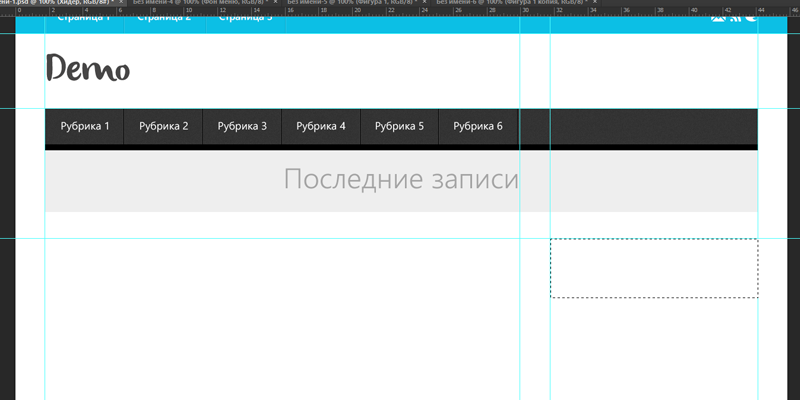Image resolution: width=800 pixels, height=400 pixels.
Task: Click the Demo logo on the canvas
Action: click(88, 70)
